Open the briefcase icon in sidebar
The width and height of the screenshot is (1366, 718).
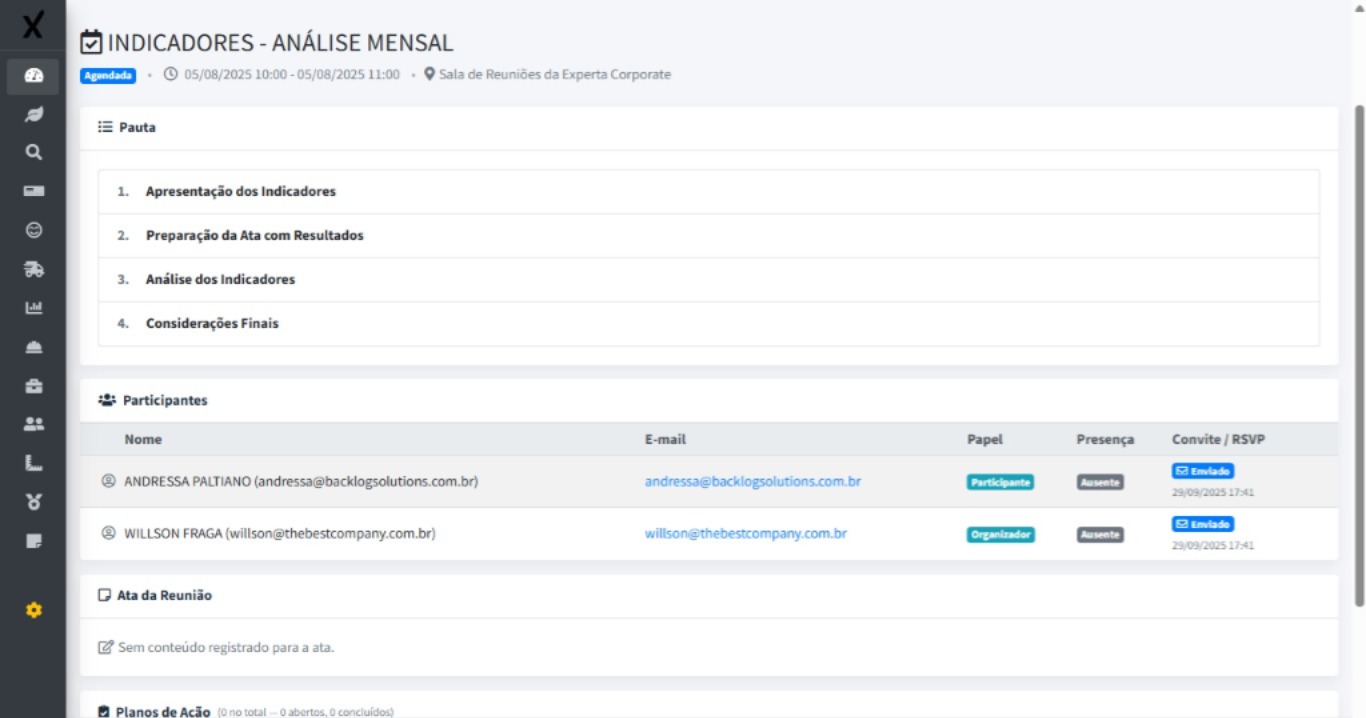pos(33,386)
